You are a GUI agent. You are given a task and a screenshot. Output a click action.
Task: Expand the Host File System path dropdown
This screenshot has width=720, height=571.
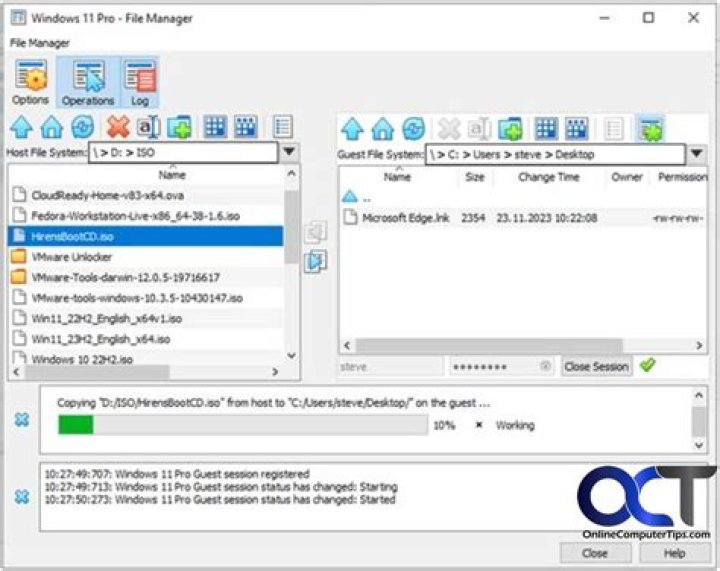[x=289, y=152]
